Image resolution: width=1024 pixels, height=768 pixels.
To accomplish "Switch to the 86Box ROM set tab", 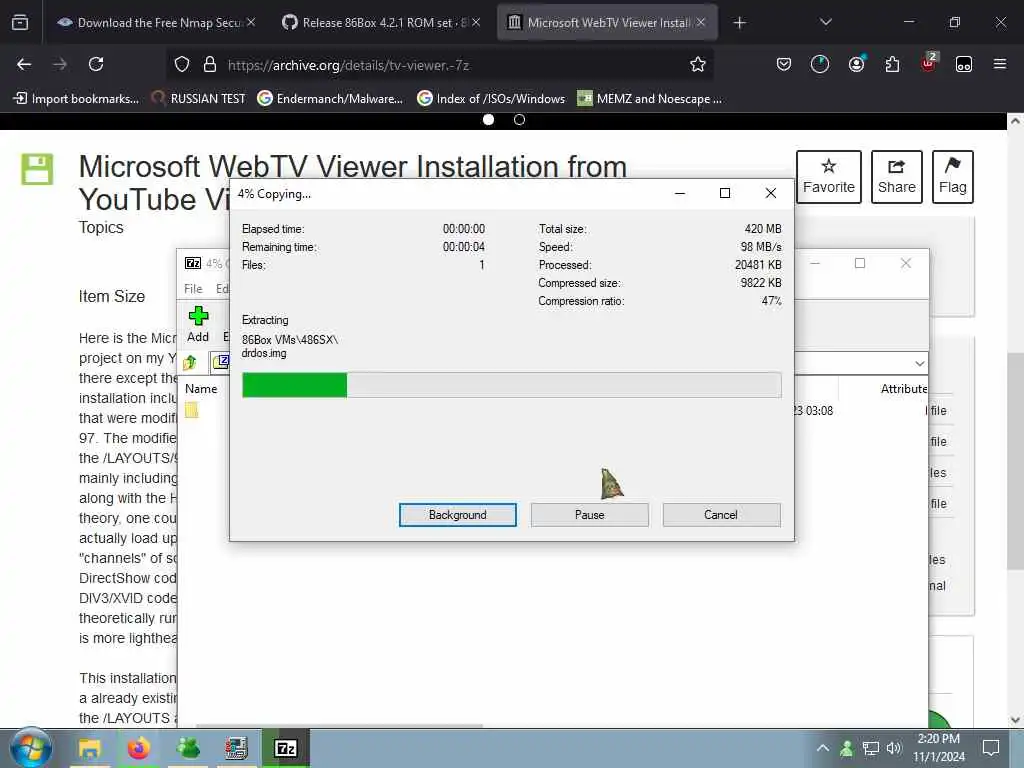I will (382, 23).
